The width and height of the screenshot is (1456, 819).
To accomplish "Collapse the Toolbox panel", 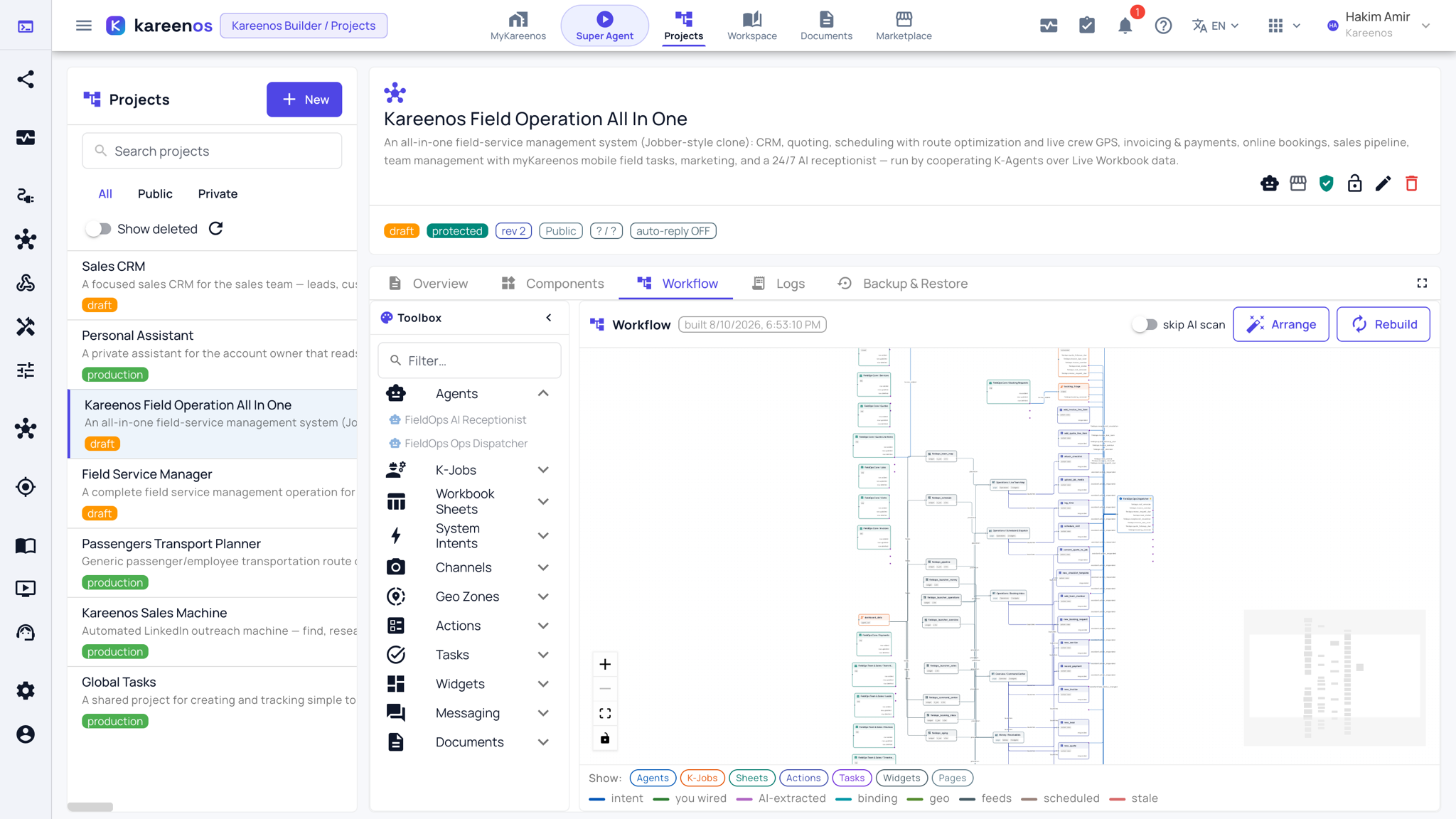I will [x=549, y=318].
